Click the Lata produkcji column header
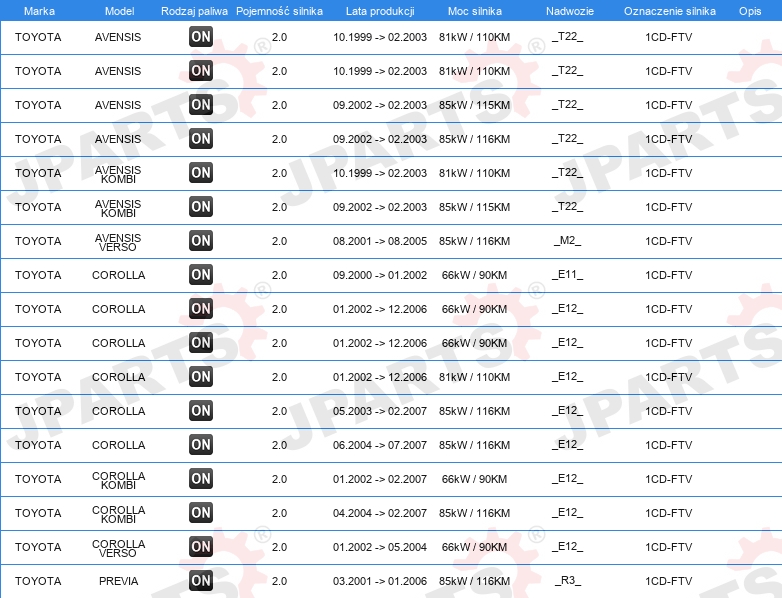Screen dimensions: 782x598 click(380, 11)
